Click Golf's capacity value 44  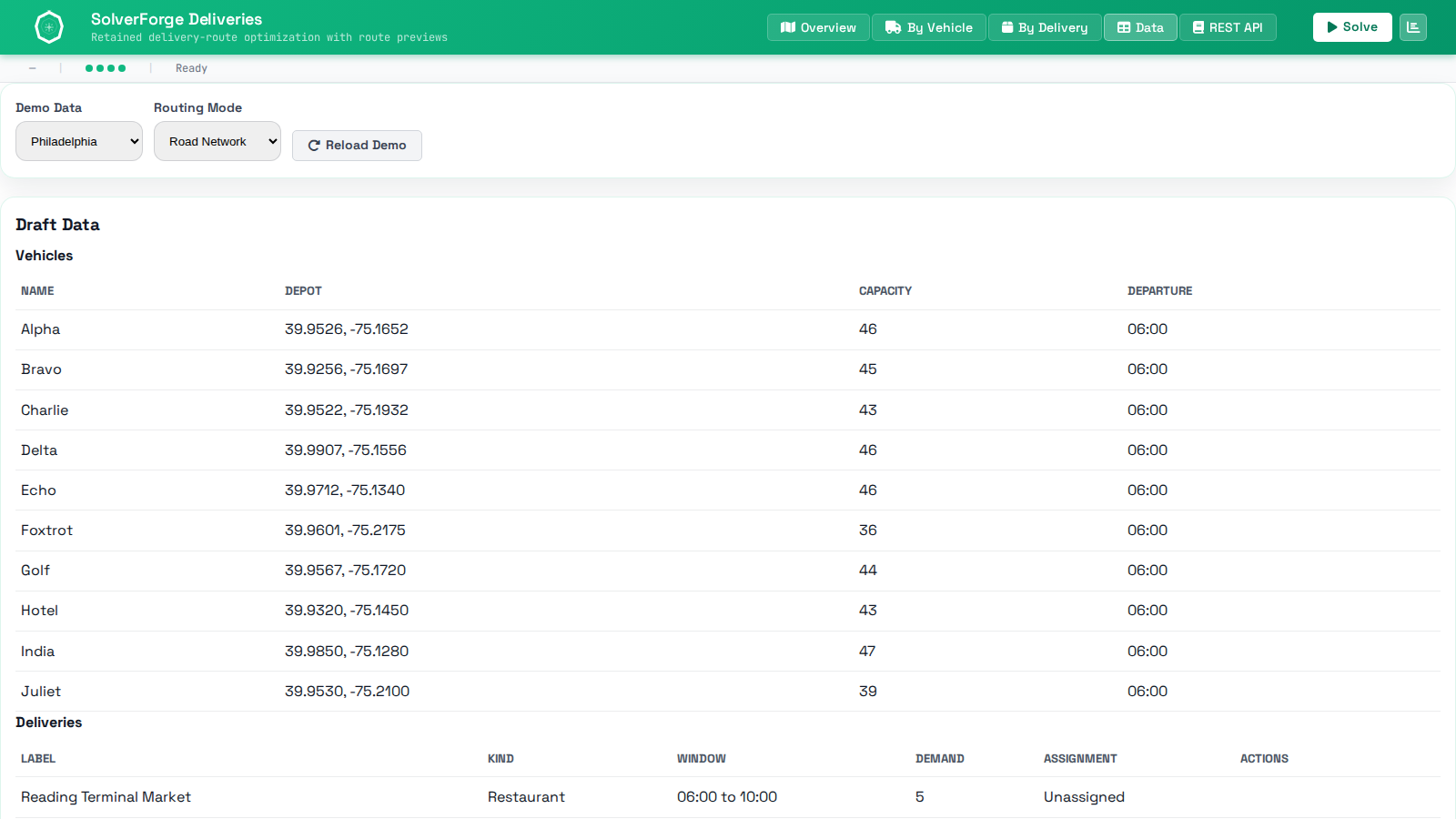tap(868, 571)
